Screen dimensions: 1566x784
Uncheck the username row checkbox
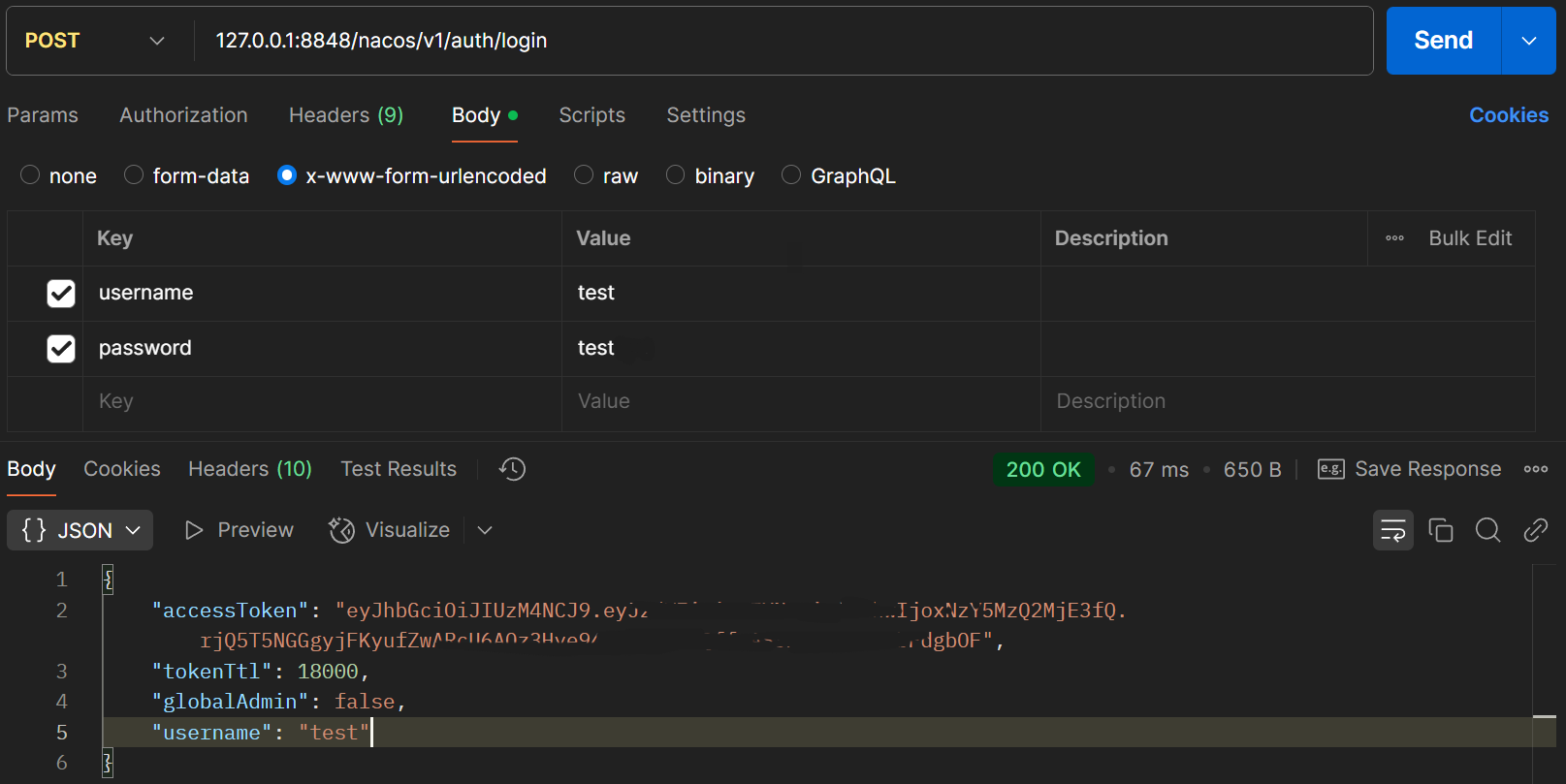tap(61, 294)
